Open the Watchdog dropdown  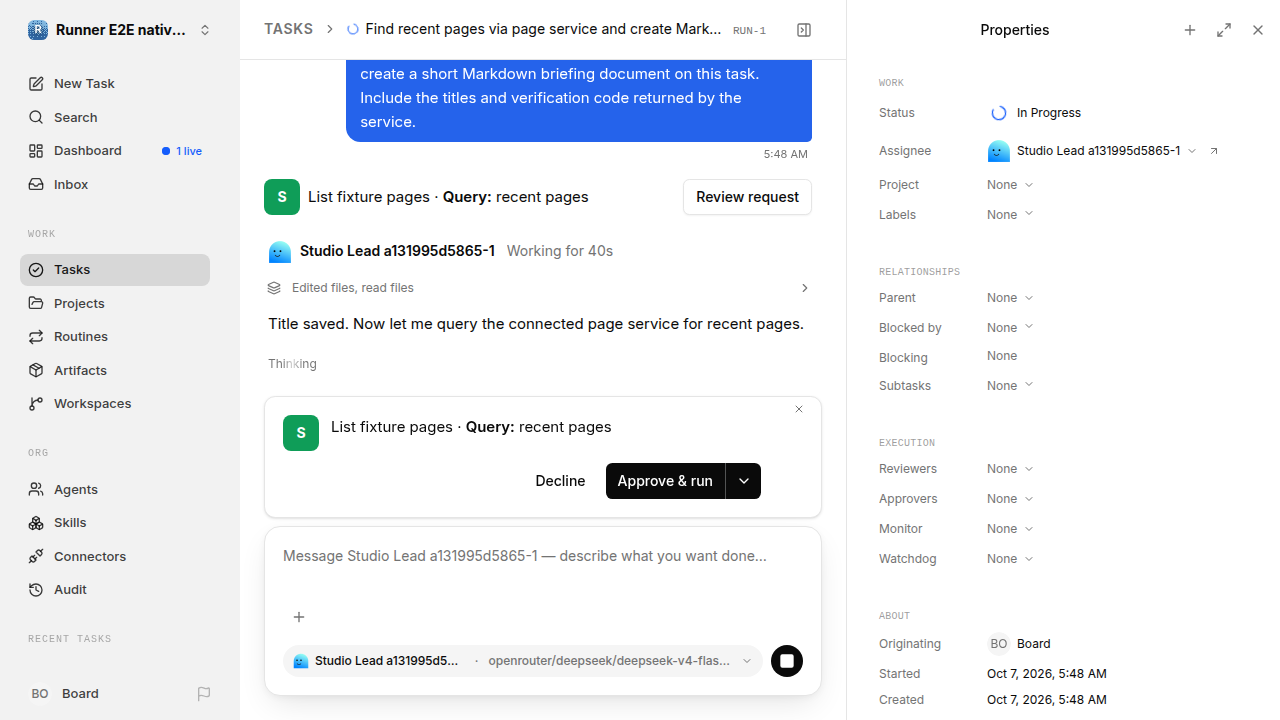pyautogui.click(x=1010, y=559)
